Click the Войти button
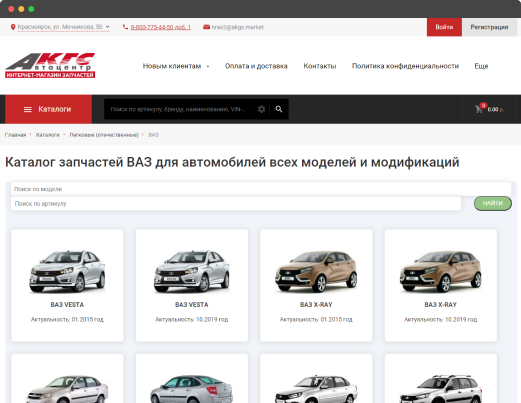521x403 pixels. tap(444, 27)
